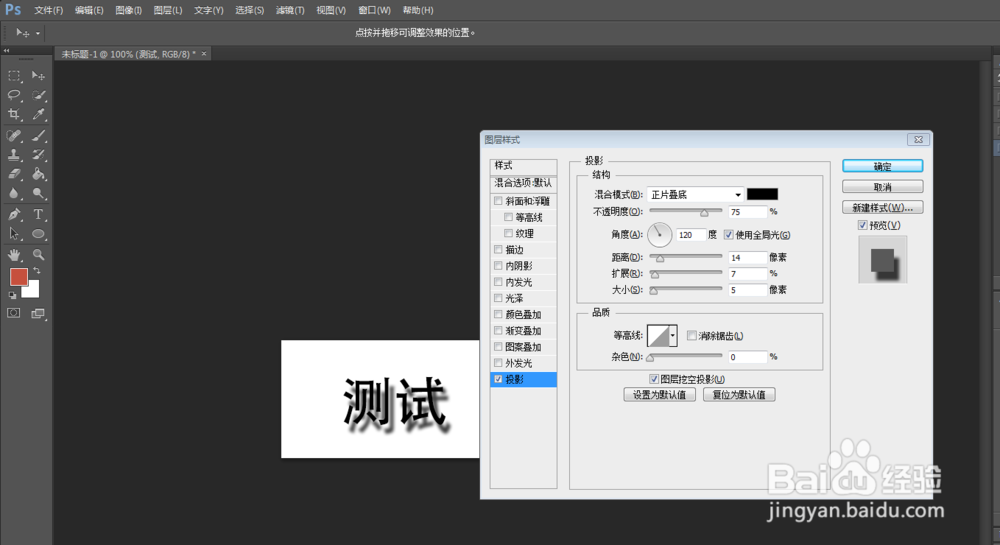Reset to default foreground/background colors
This screenshot has height=545, width=1000.
coord(12,295)
